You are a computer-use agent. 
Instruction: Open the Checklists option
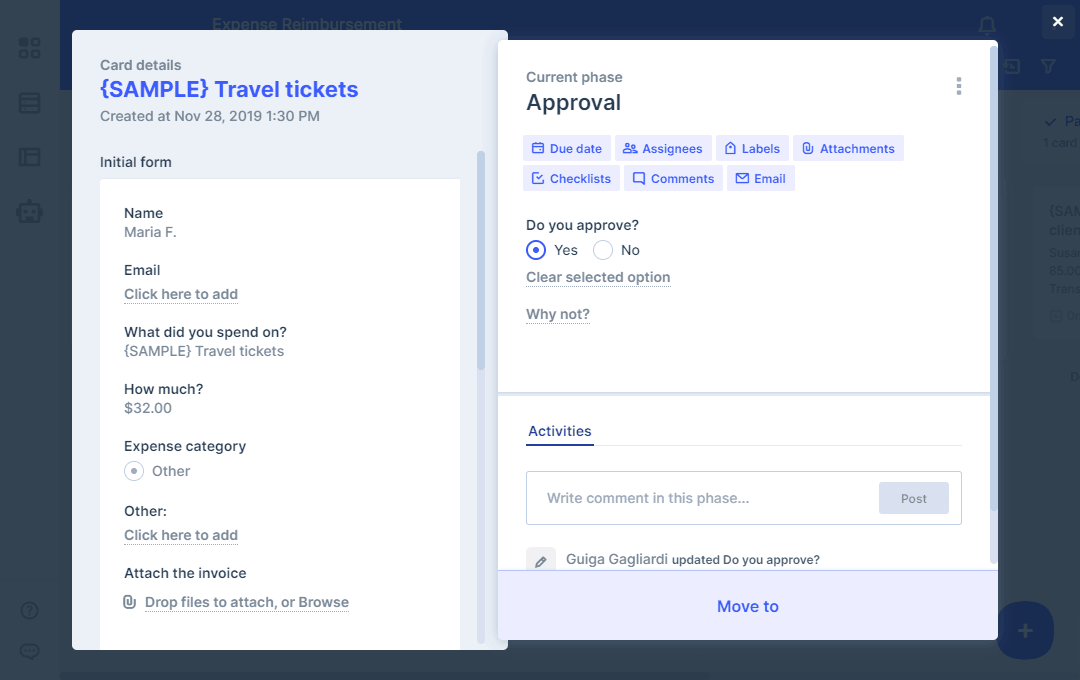tap(571, 179)
